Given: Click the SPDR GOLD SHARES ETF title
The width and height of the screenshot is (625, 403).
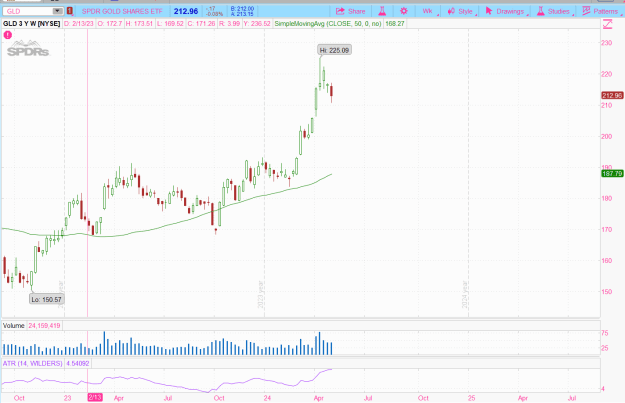Looking at the screenshot, I should [x=122, y=11].
